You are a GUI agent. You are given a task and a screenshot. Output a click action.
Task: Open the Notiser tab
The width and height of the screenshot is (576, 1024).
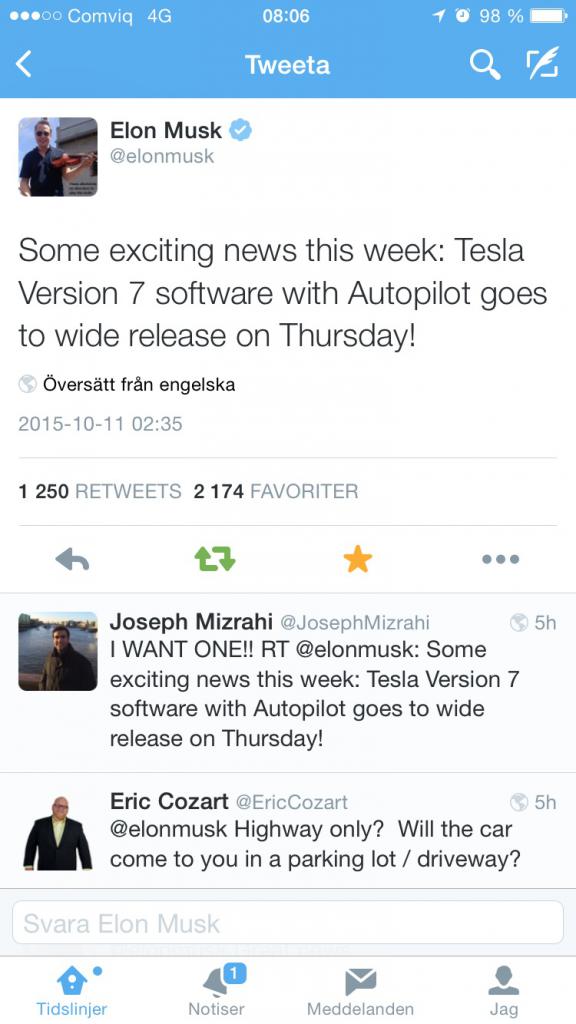click(216, 991)
